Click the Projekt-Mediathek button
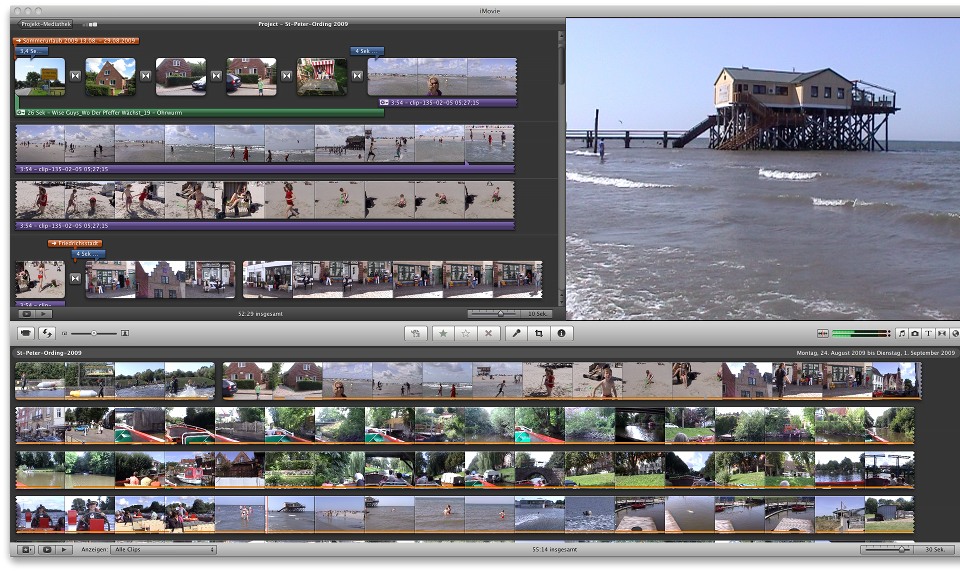The image size is (960, 572). pos(46,24)
